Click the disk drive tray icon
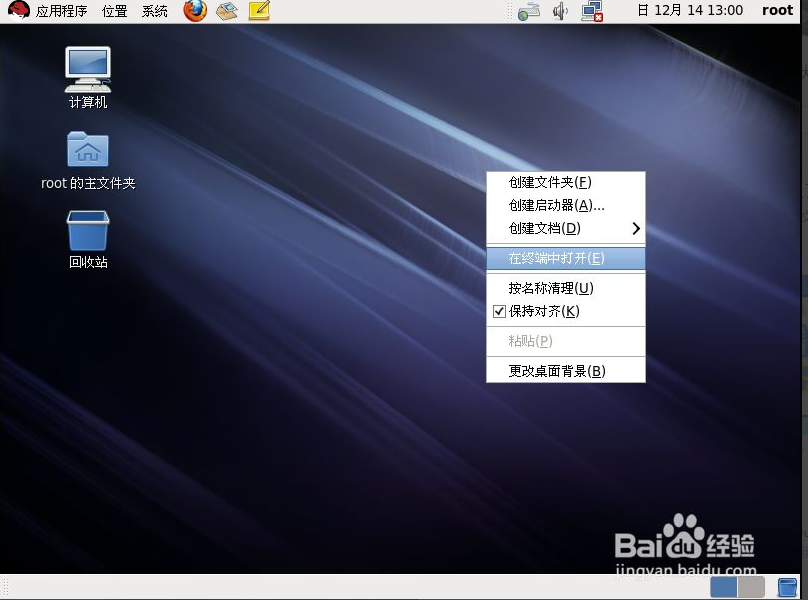The width and height of the screenshot is (808, 600). pos(529,12)
